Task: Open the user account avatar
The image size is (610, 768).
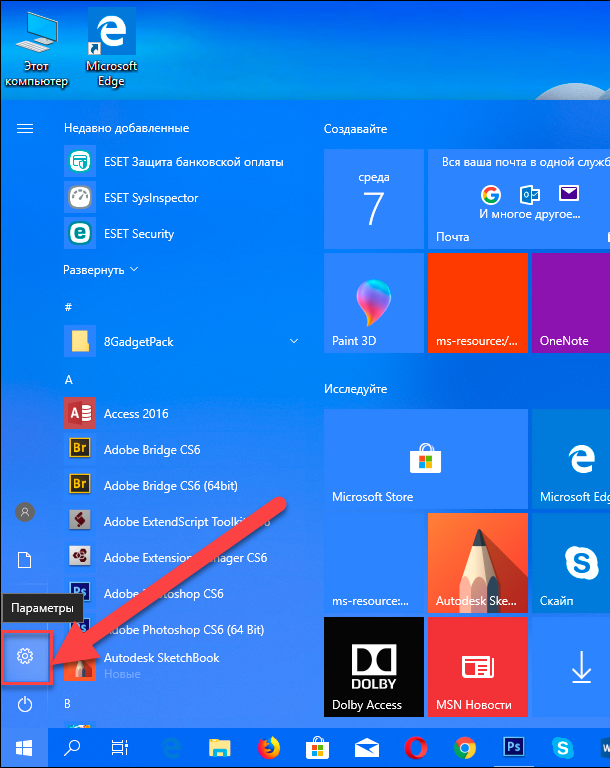Action: (x=25, y=512)
